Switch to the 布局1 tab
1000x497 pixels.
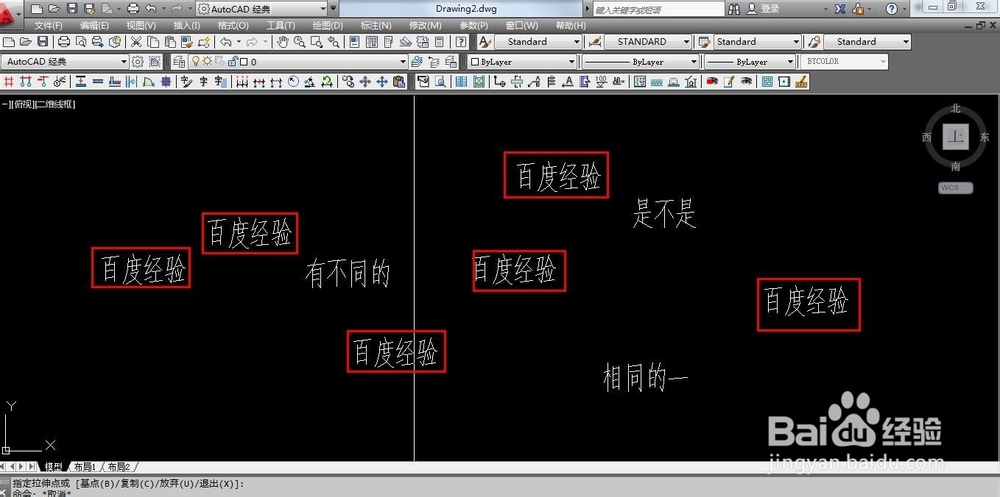tap(84, 467)
